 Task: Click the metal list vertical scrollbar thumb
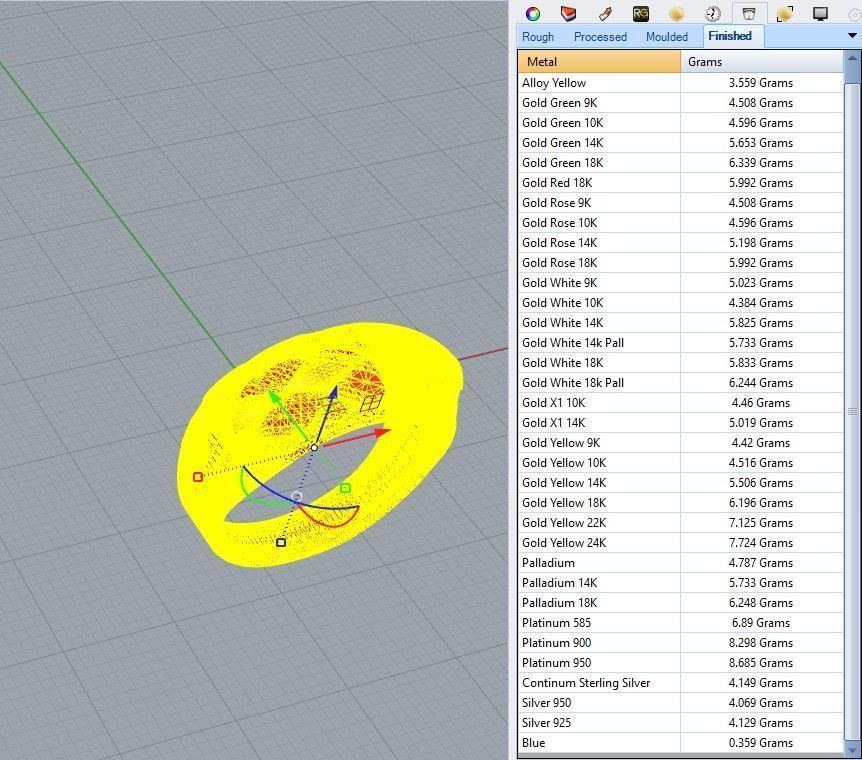(x=852, y=410)
